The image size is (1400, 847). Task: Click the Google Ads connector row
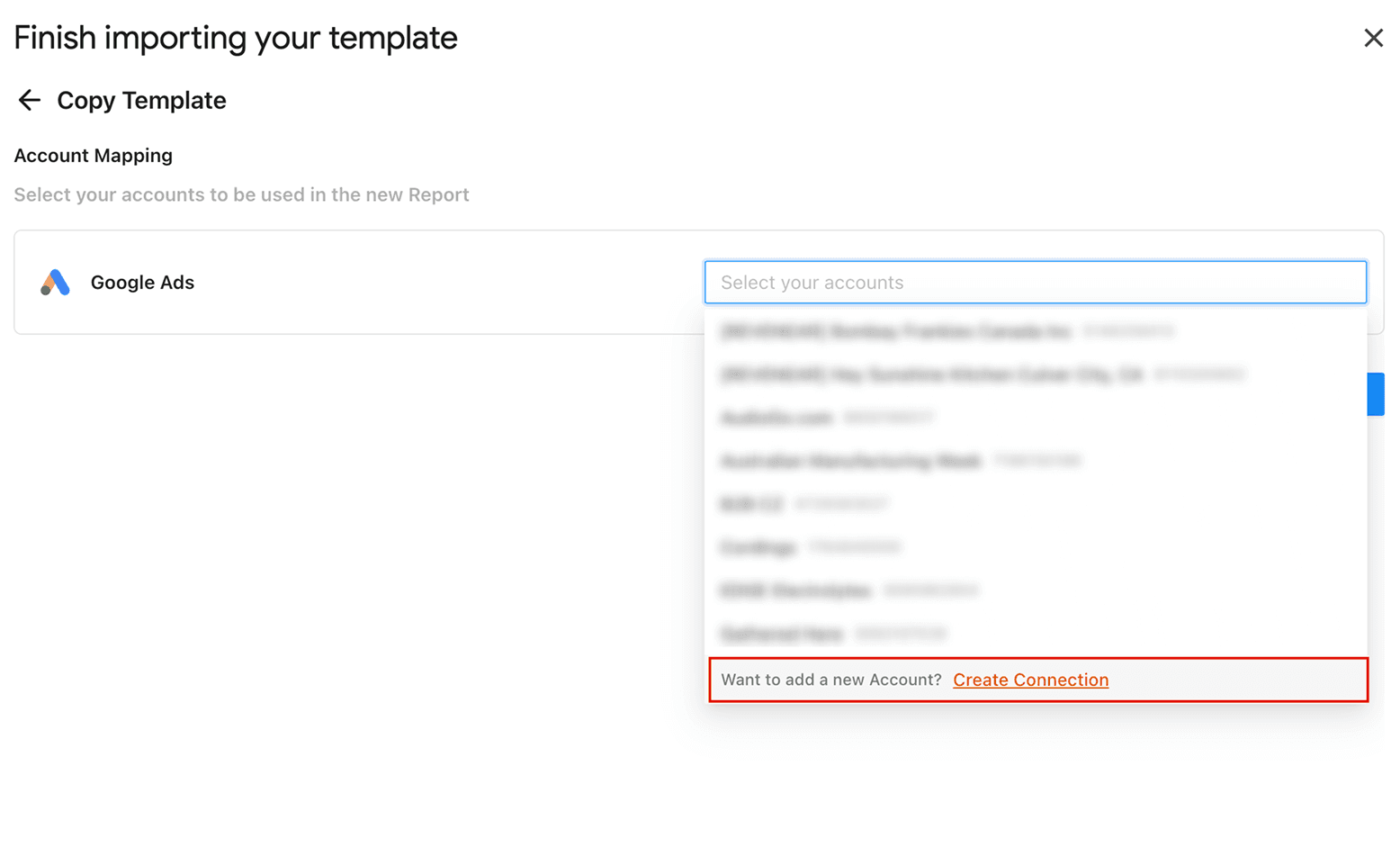pos(360,282)
